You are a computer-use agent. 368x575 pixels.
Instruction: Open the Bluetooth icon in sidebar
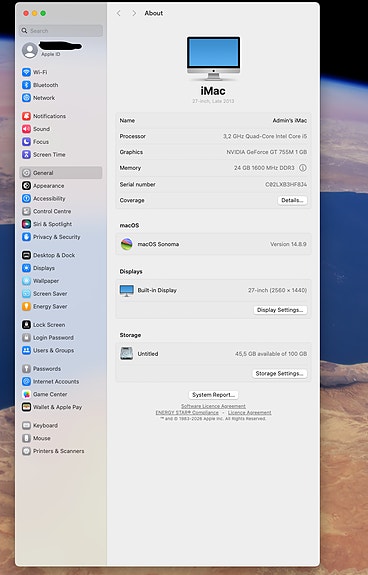pos(26,85)
